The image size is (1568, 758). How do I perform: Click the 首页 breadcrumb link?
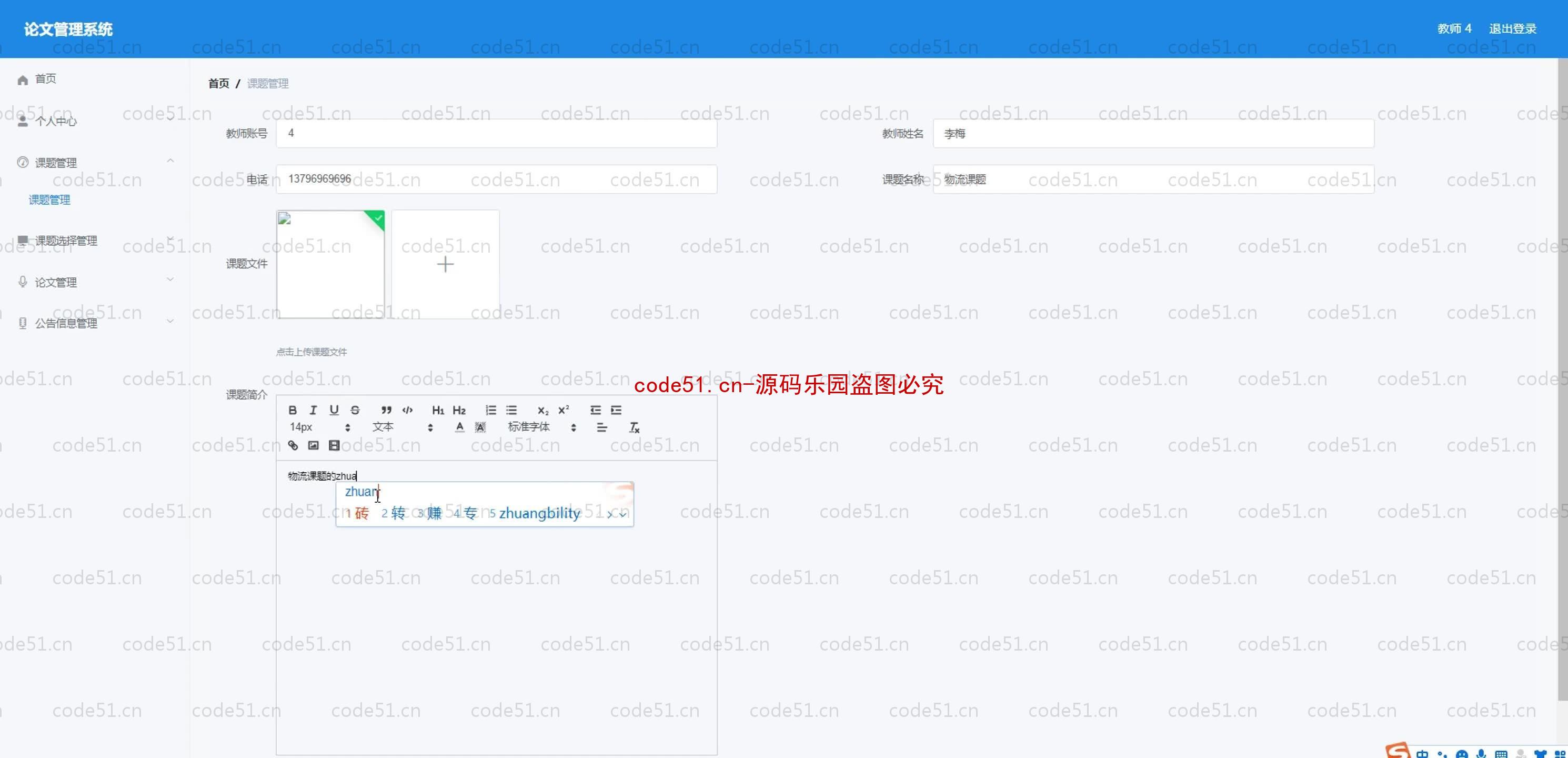pyautogui.click(x=218, y=83)
